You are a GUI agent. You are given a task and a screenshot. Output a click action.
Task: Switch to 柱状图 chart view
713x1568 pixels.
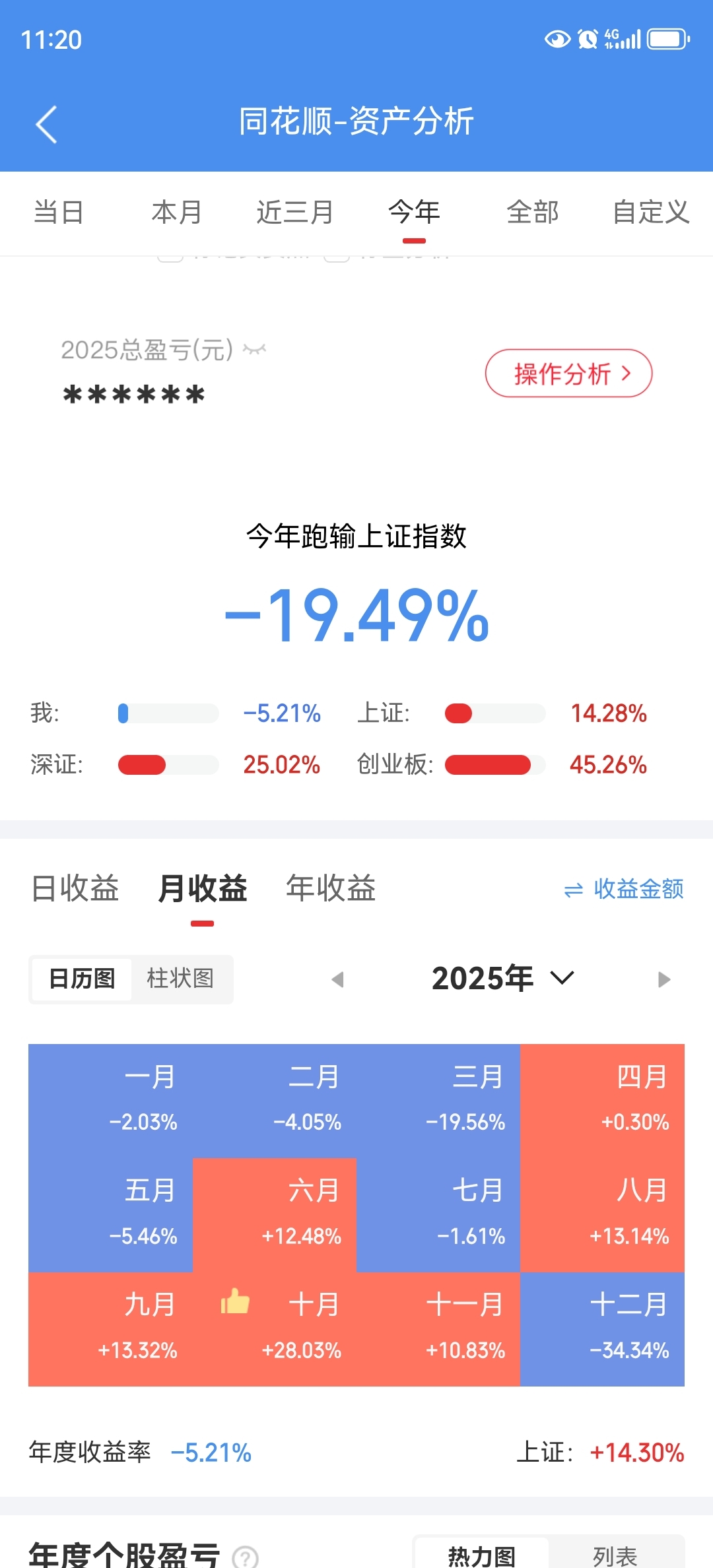tap(180, 979)
